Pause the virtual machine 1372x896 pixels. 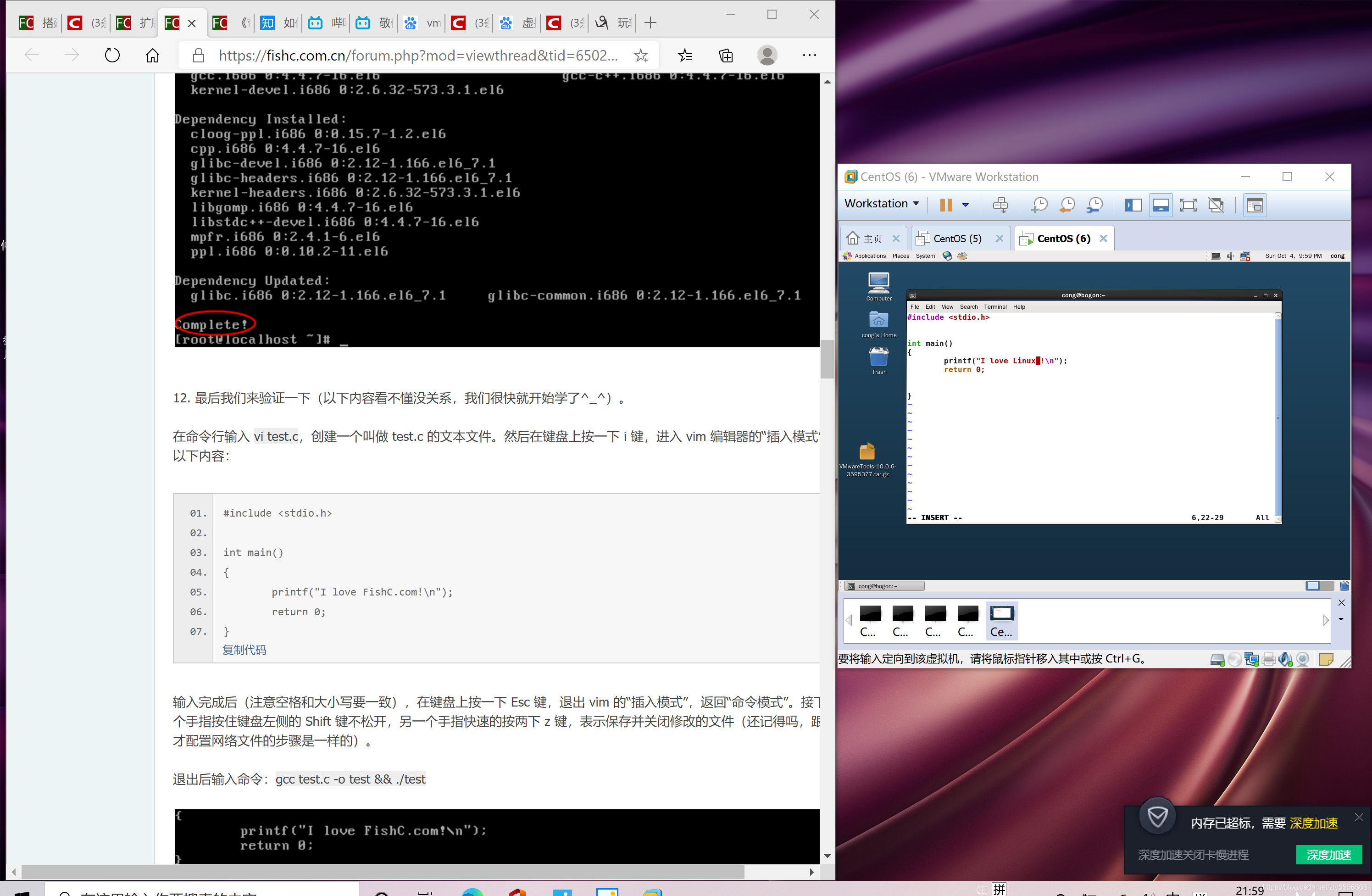946,205
